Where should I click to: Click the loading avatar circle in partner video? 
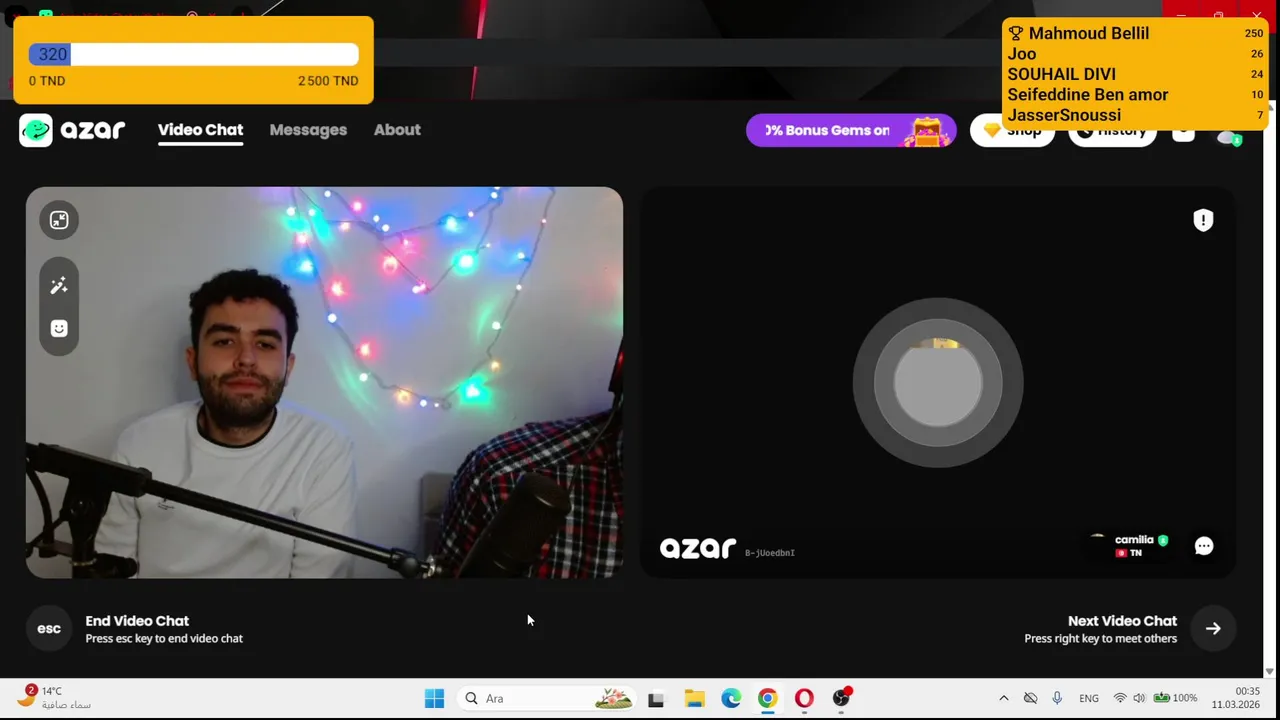(x=938, y=383)
